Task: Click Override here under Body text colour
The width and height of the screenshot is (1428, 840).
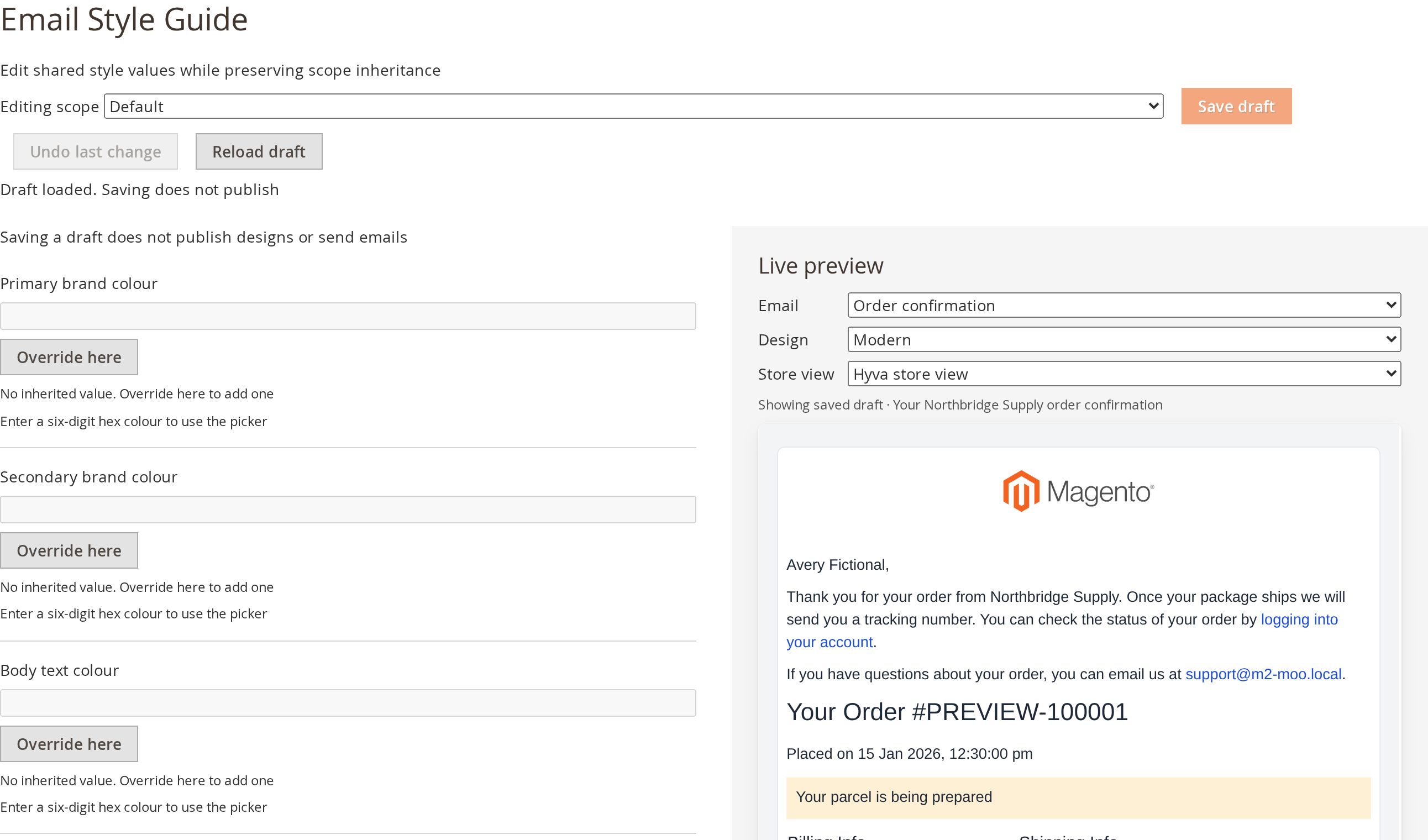Action: (69, 744)
